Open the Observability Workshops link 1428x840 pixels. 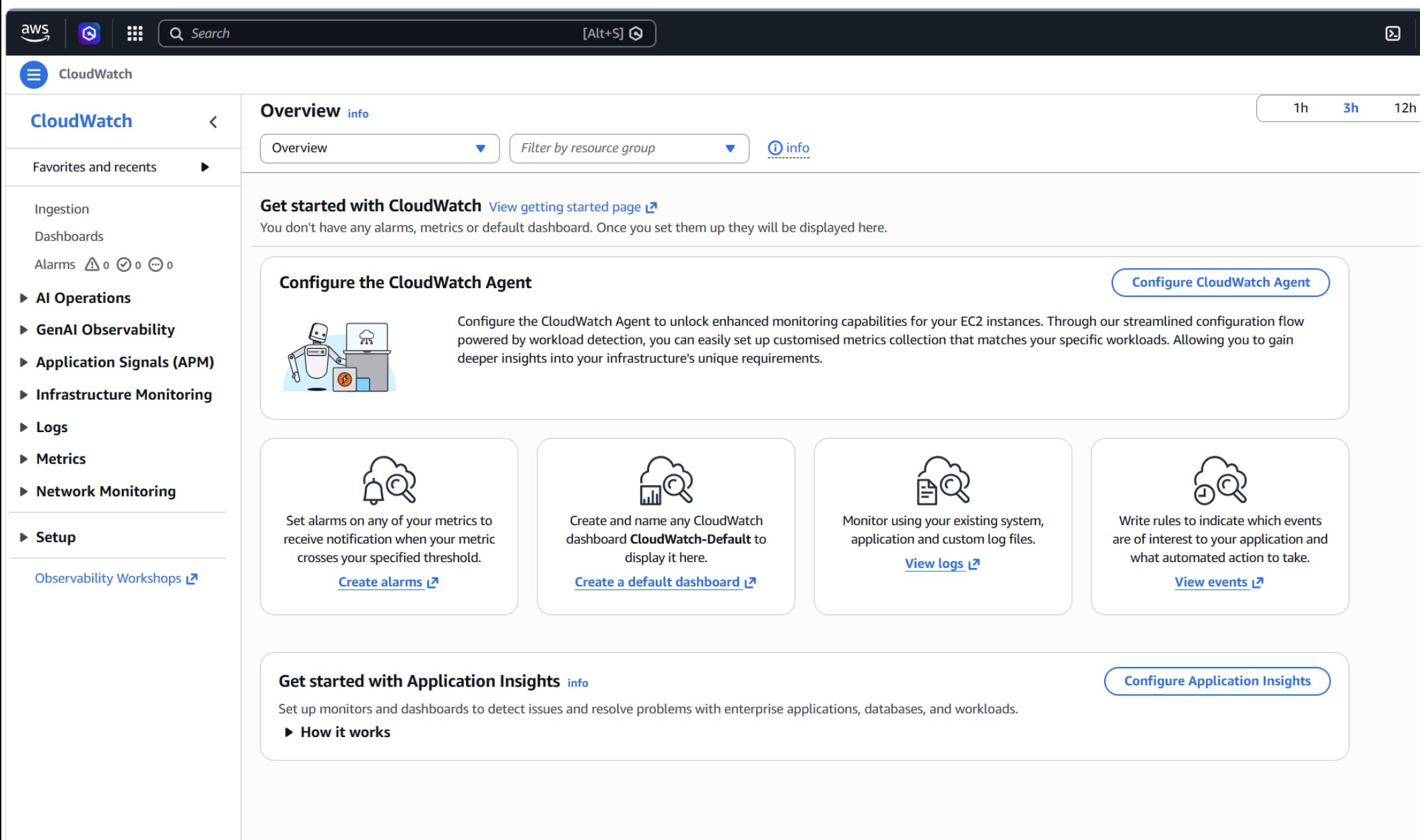click(116, 578)
